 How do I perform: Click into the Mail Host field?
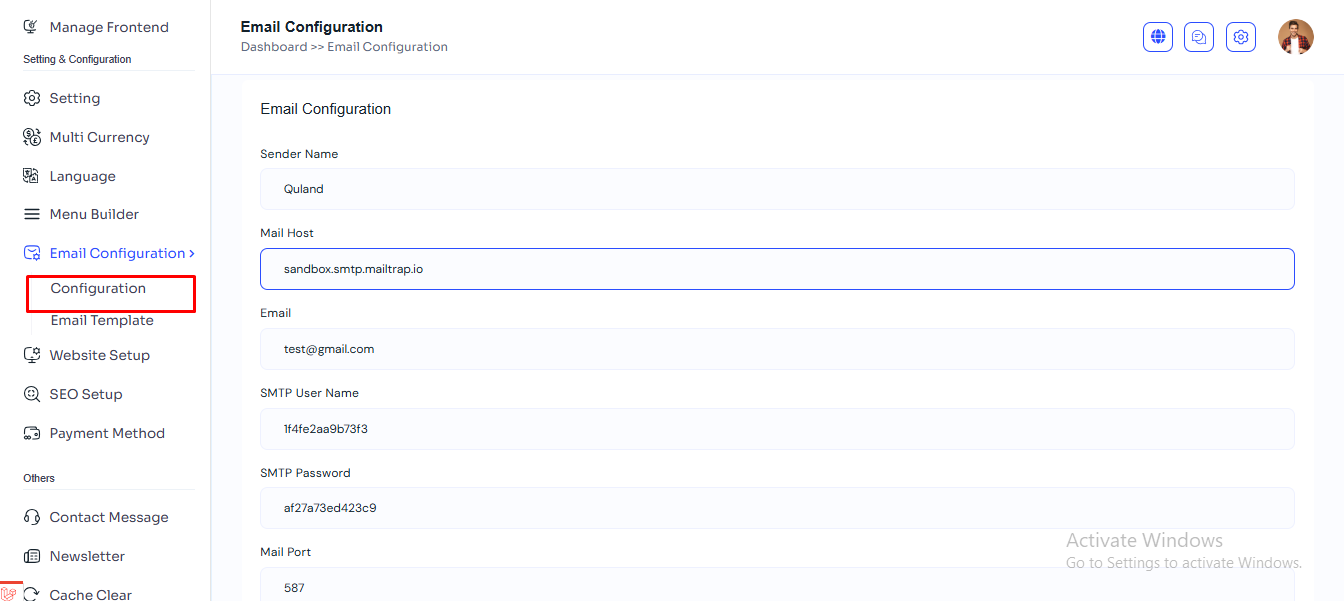pos(777,269)
